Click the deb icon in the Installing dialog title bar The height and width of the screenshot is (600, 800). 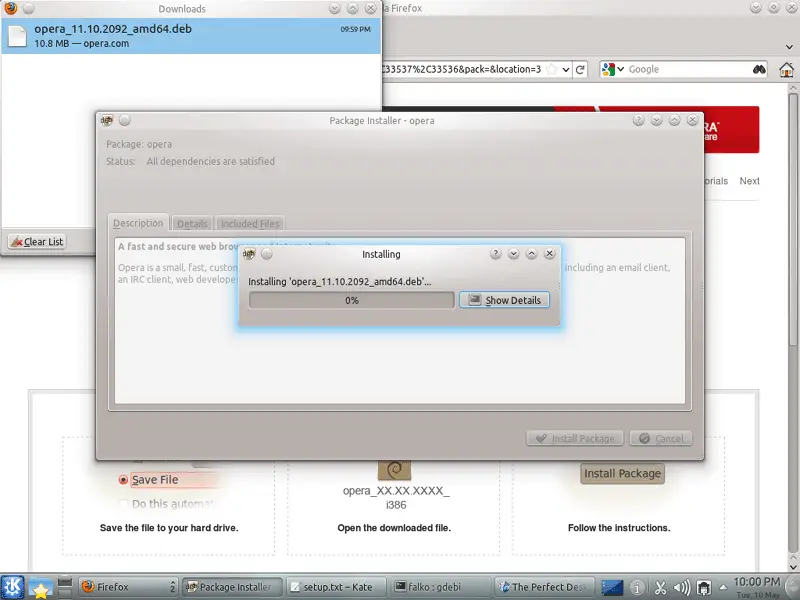(248, 254)
